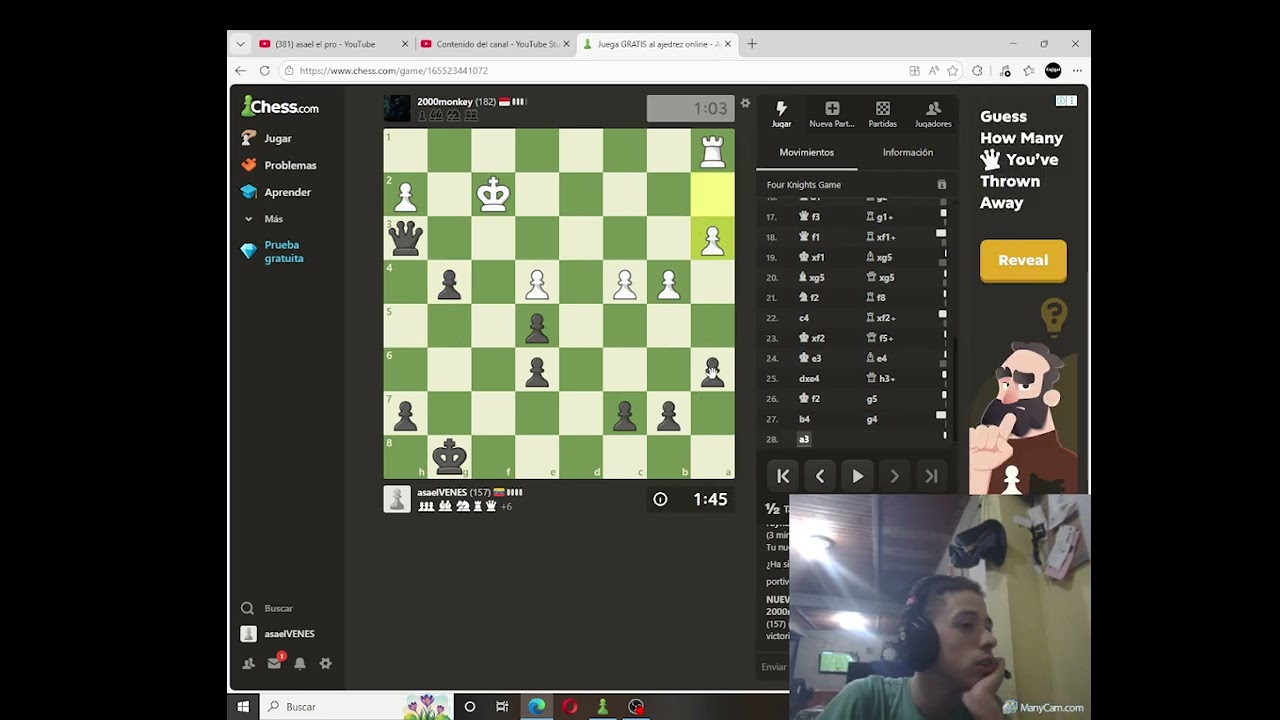This screenshot has width=1280, height=720.
Task: Click Four Knights Game opening name
Action: [x=803, y=185]
